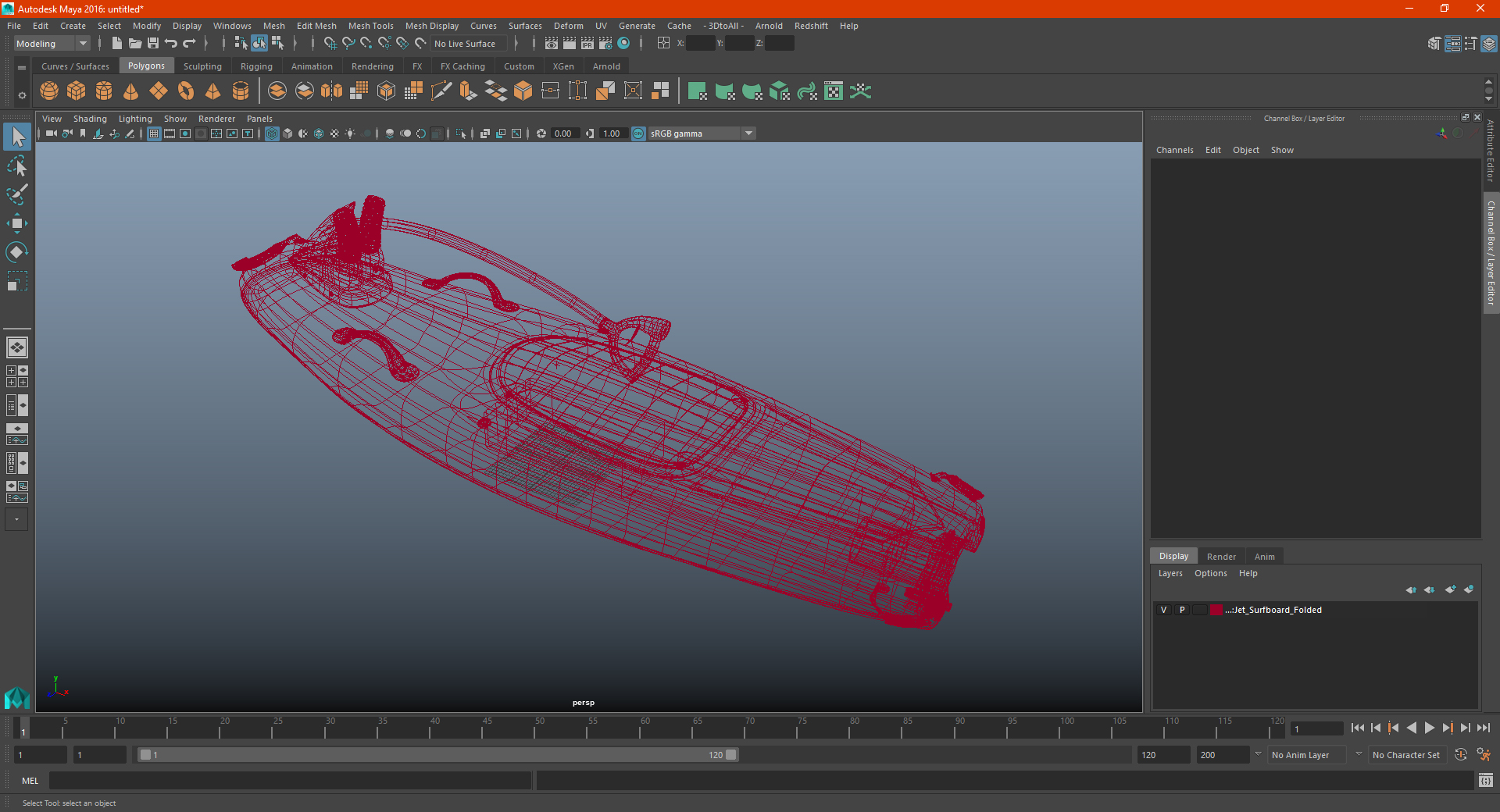1500x812 pixels.
Task: Toggle playback P of Jet_Surfboard_Folded layer
Action: point(1182,610)
